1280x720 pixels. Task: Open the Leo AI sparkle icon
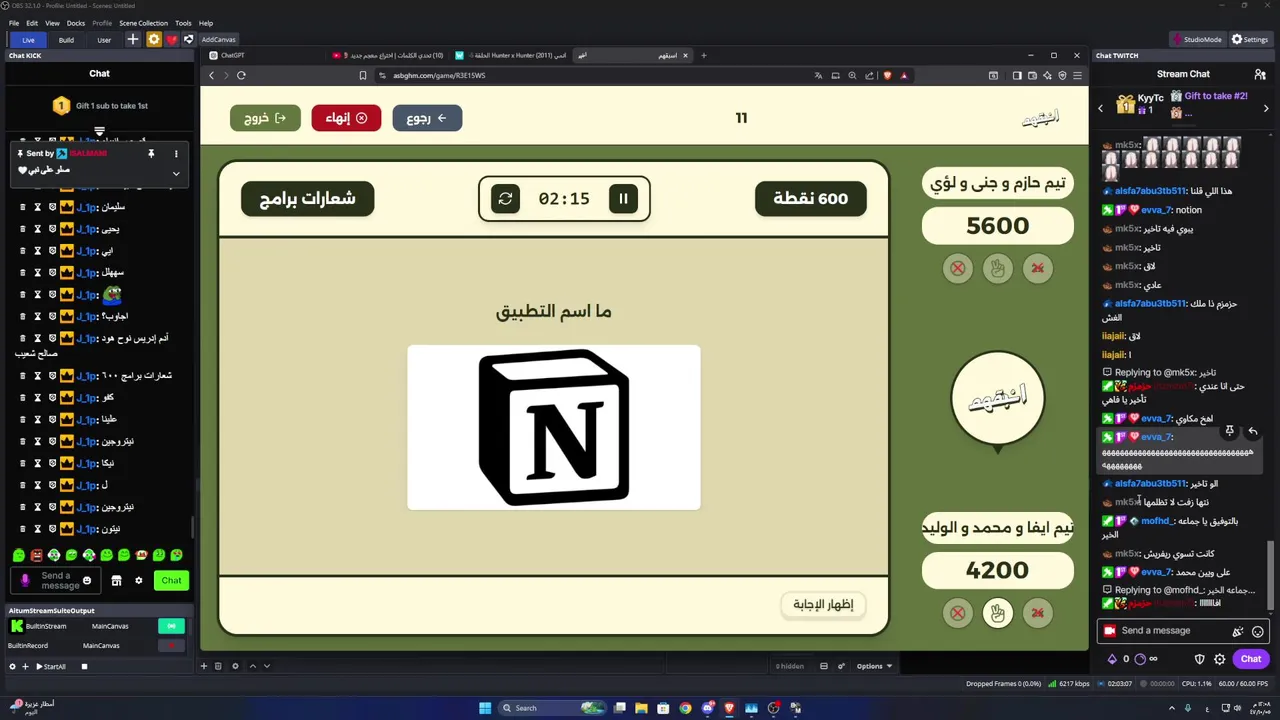(x=1047, y=75)
